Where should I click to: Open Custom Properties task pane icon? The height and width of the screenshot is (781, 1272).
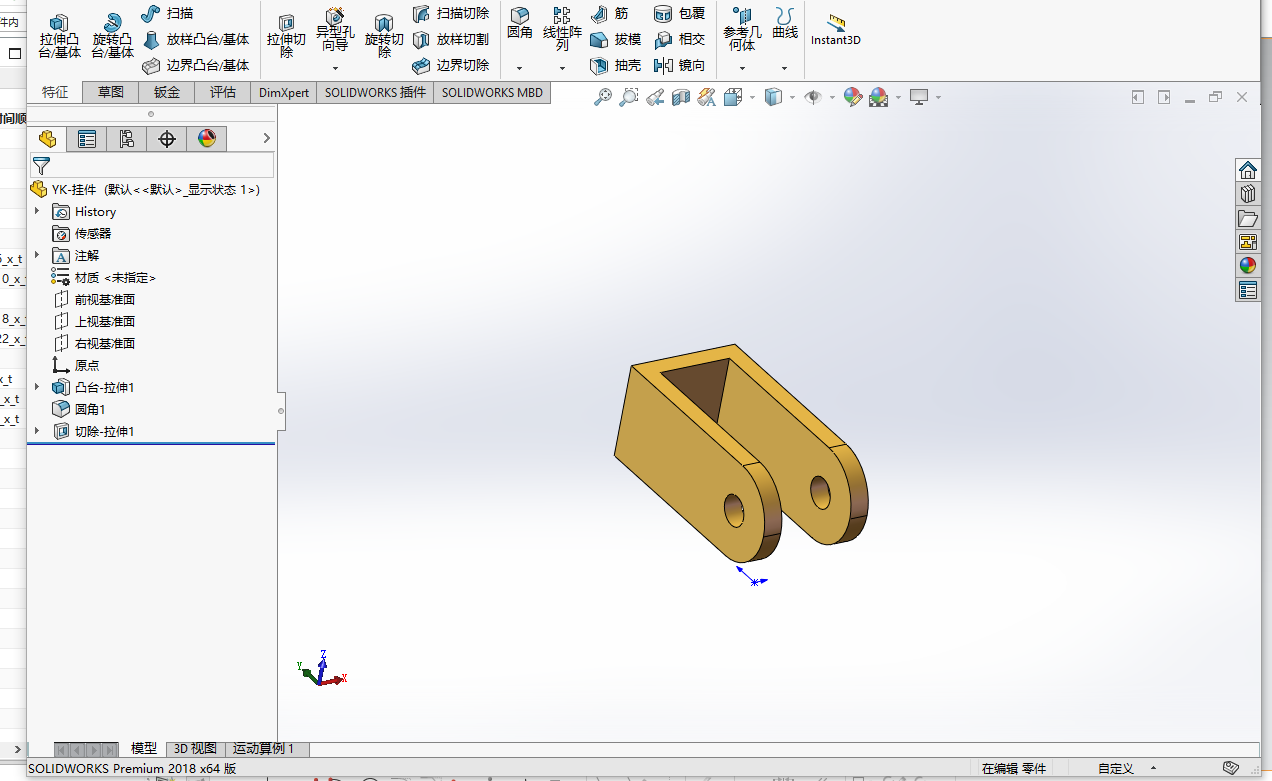[x=1247, y=290]
